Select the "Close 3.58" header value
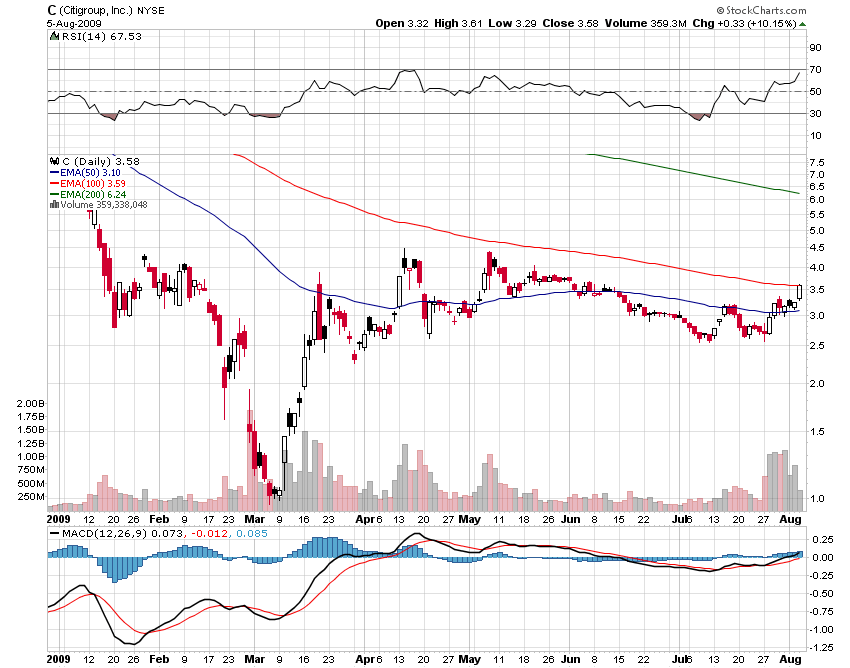This screenshot has height=668, width=850. pos(570,23)
